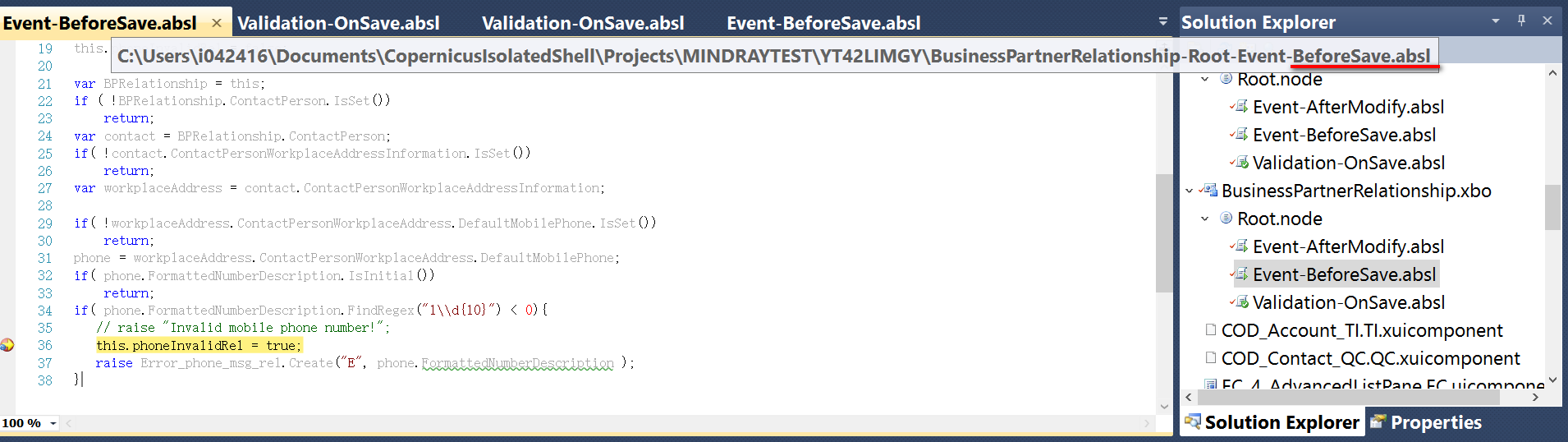
Task: Click the Solution Explorer scroll-right arrow
Action: pyautogui.click(x=1535, y=397)
